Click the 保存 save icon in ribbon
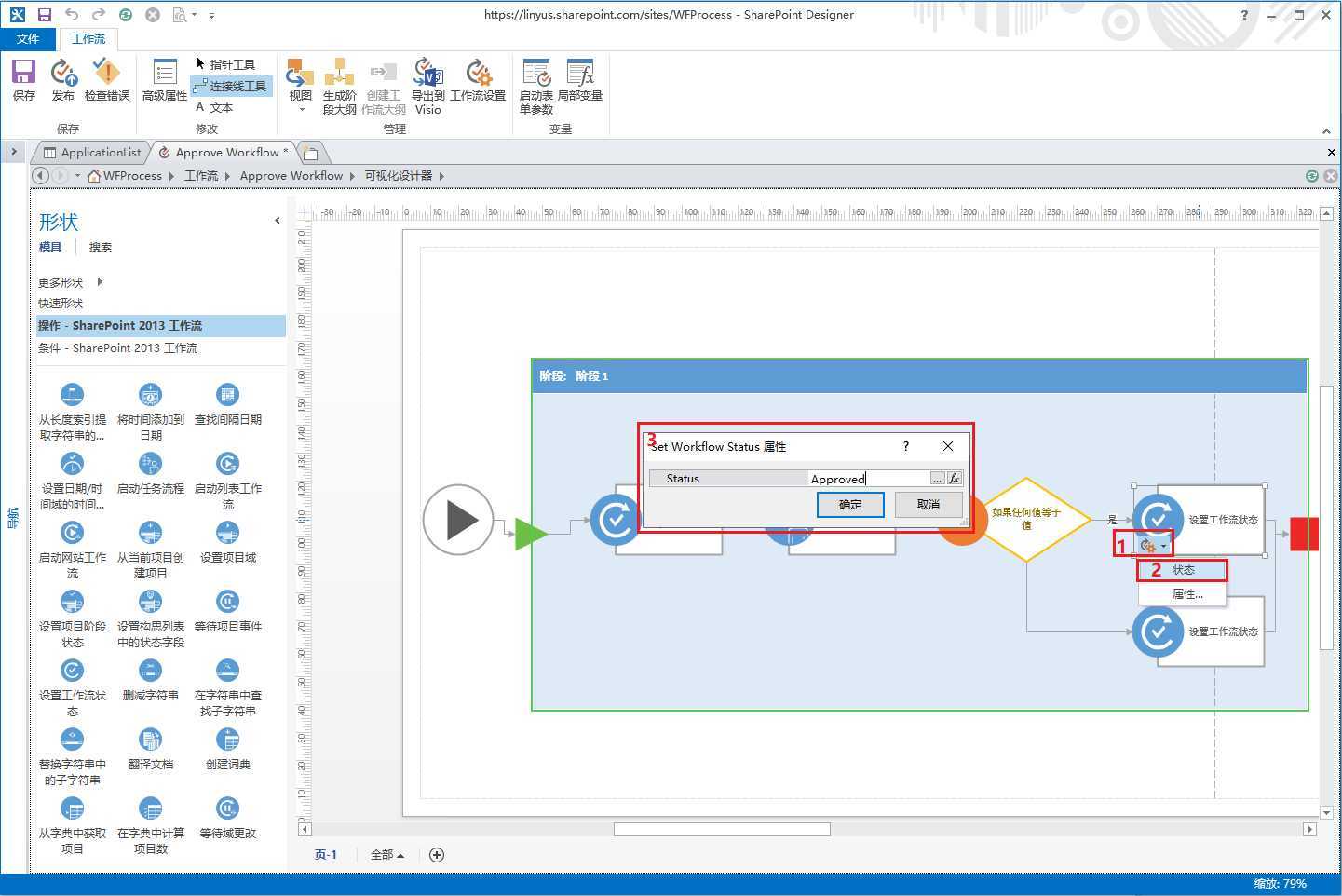This screenshot has height=896, width=1342. coord(23,80)
